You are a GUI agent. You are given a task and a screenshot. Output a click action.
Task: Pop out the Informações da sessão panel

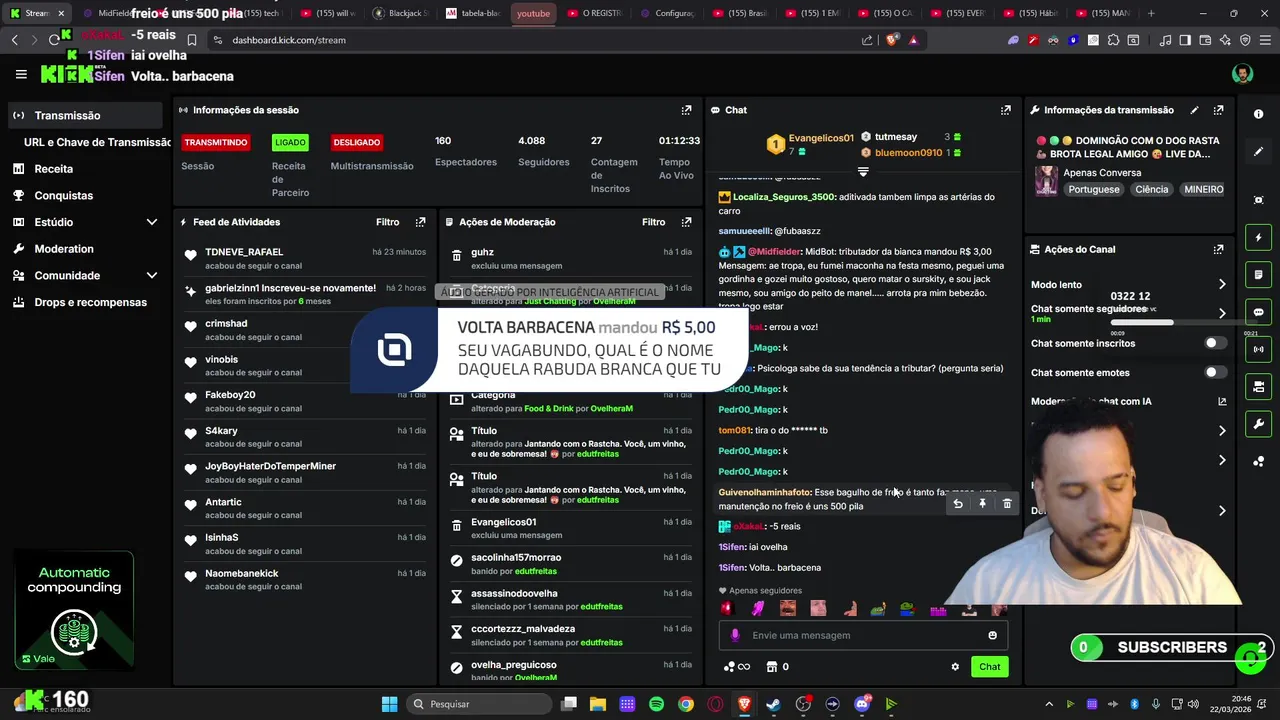(x=686, y=110)
